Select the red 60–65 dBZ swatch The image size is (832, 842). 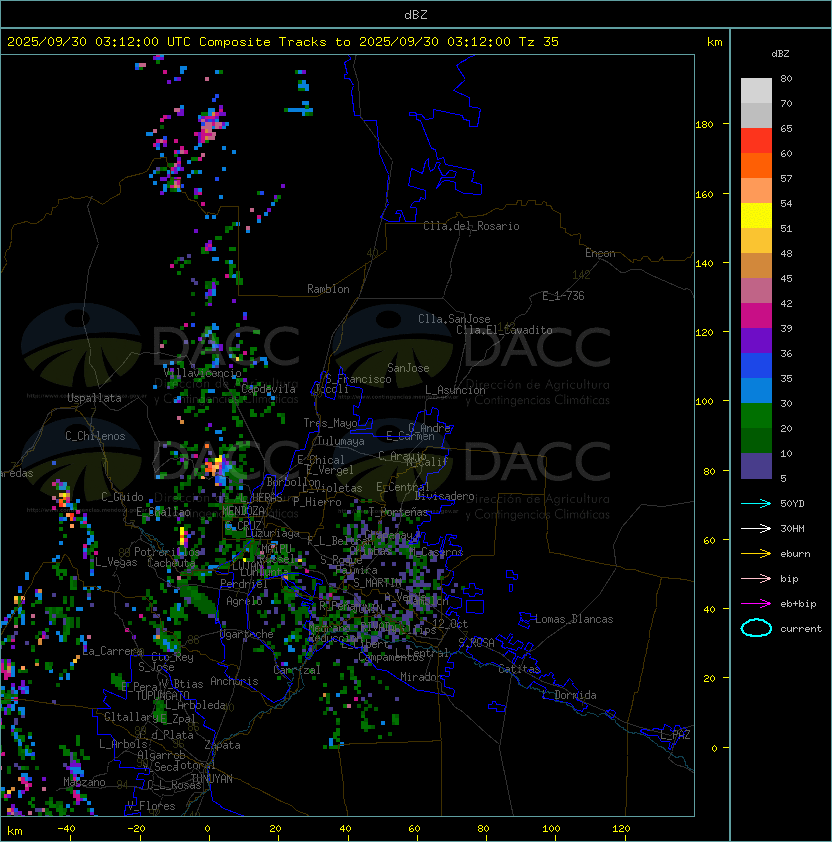click(x=756, y=141)
